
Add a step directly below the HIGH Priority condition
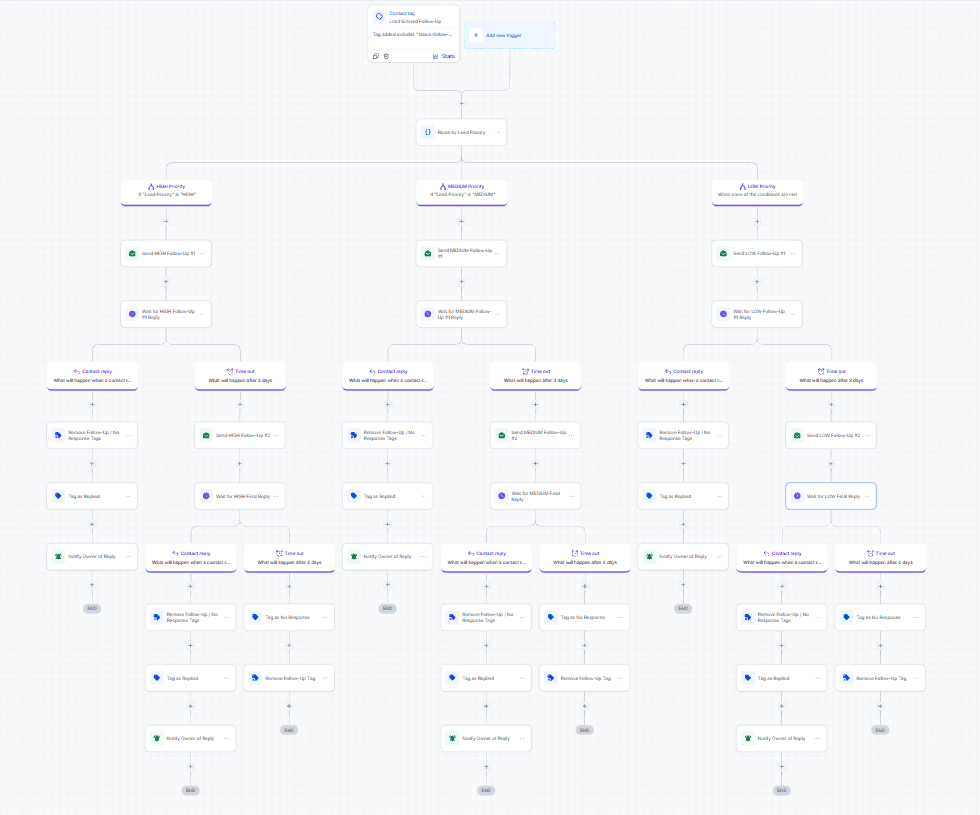point(166,221)
